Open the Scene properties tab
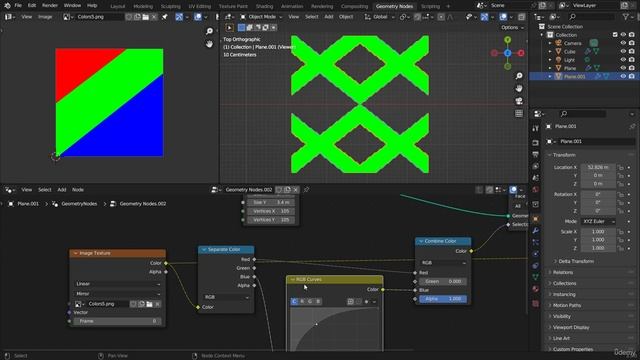Image resolution: width=640 pixels, height=360 pixels. [536, 178]
